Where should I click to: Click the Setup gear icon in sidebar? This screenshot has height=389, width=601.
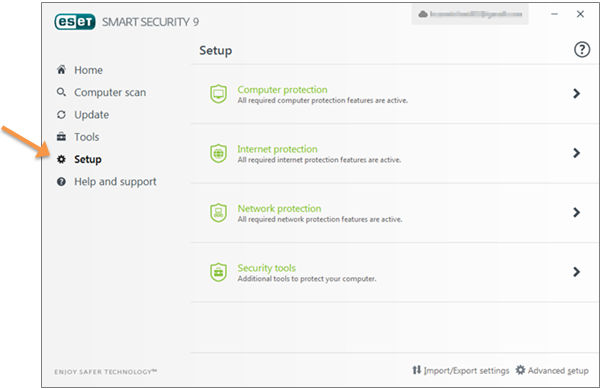(x=61, y=159)
